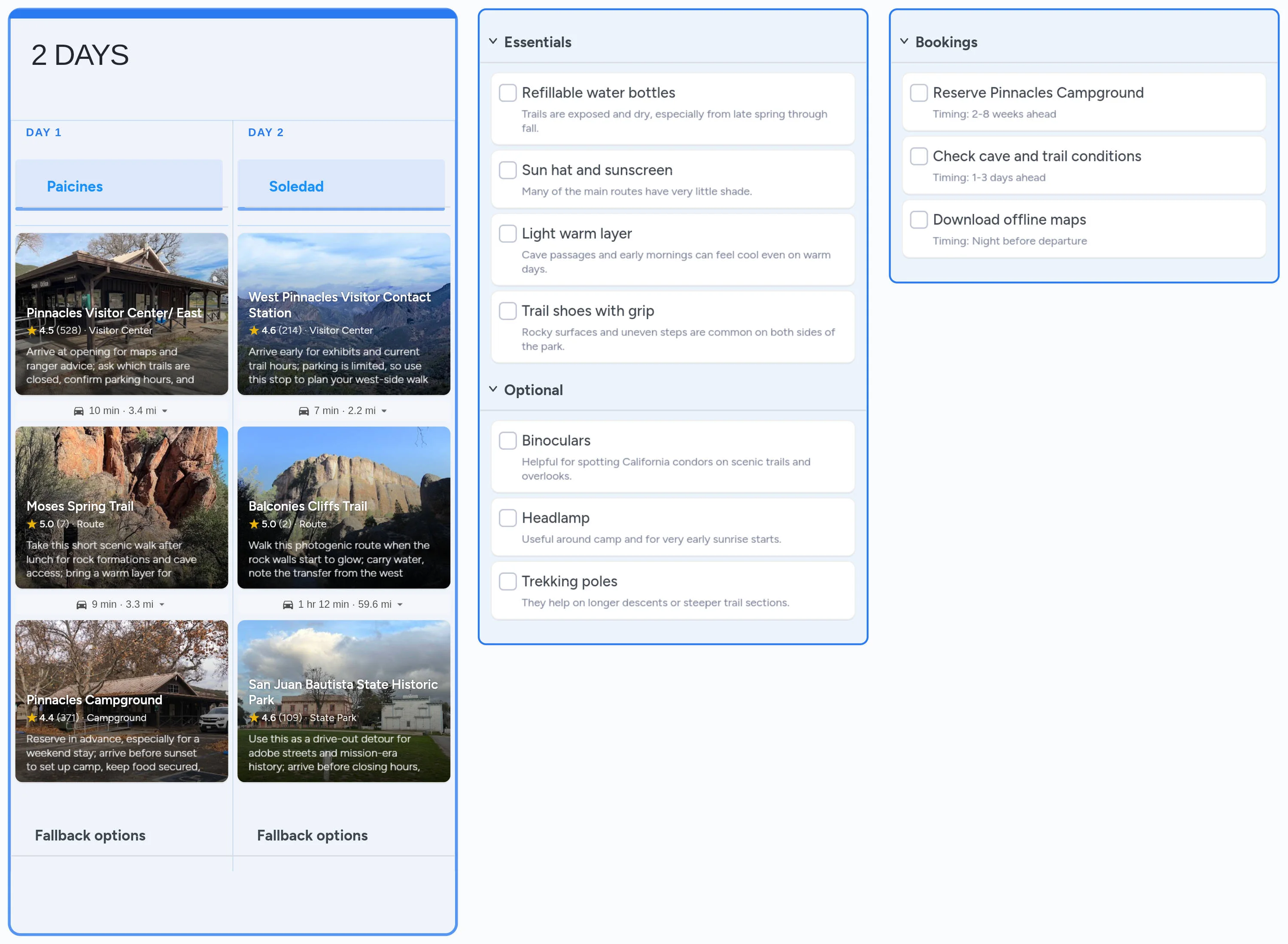Check the Refillable water bottles item
Viewport: 1288px width, 944px height.
tap(507, 93)
